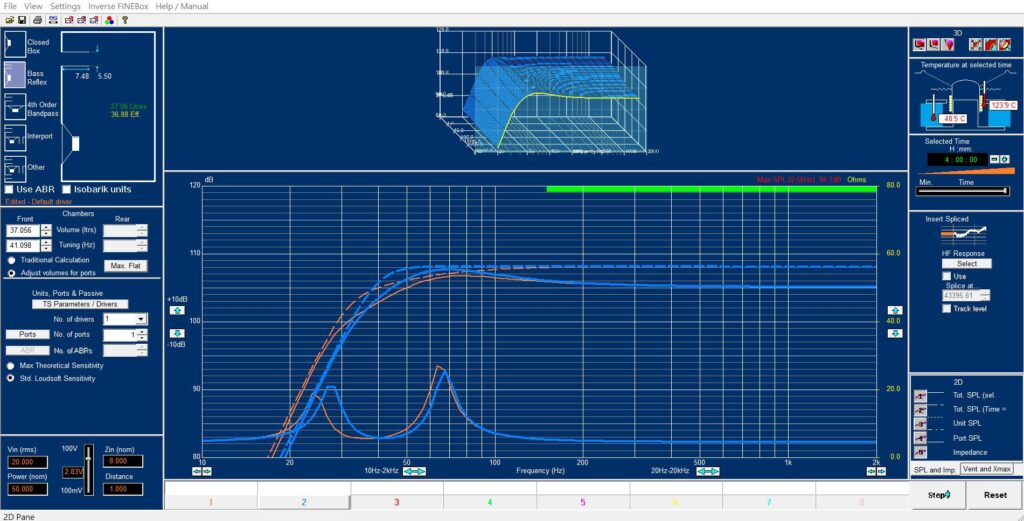The width and height of the screenshot is (1024, 521).
Task: Select the Interport enclosure icon
Action: coord(15,137)
